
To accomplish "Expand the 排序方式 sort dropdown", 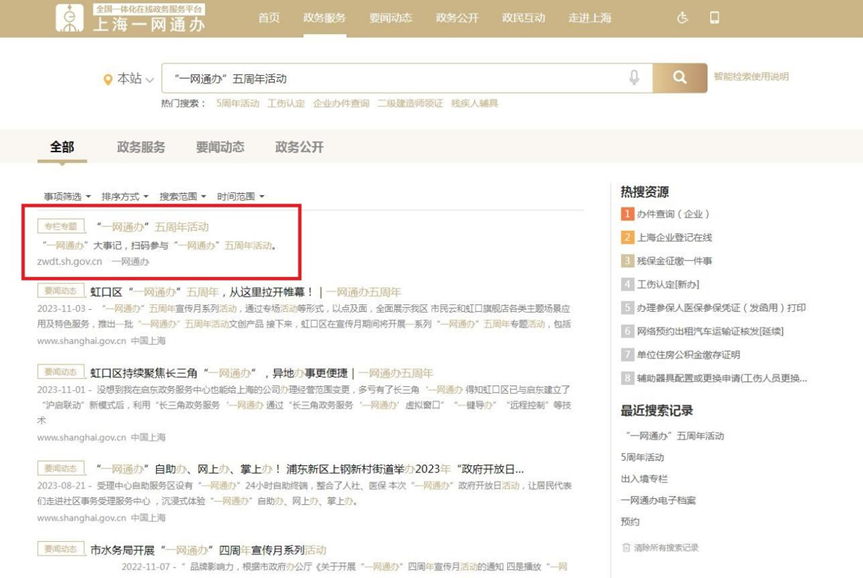I will 125,197.
